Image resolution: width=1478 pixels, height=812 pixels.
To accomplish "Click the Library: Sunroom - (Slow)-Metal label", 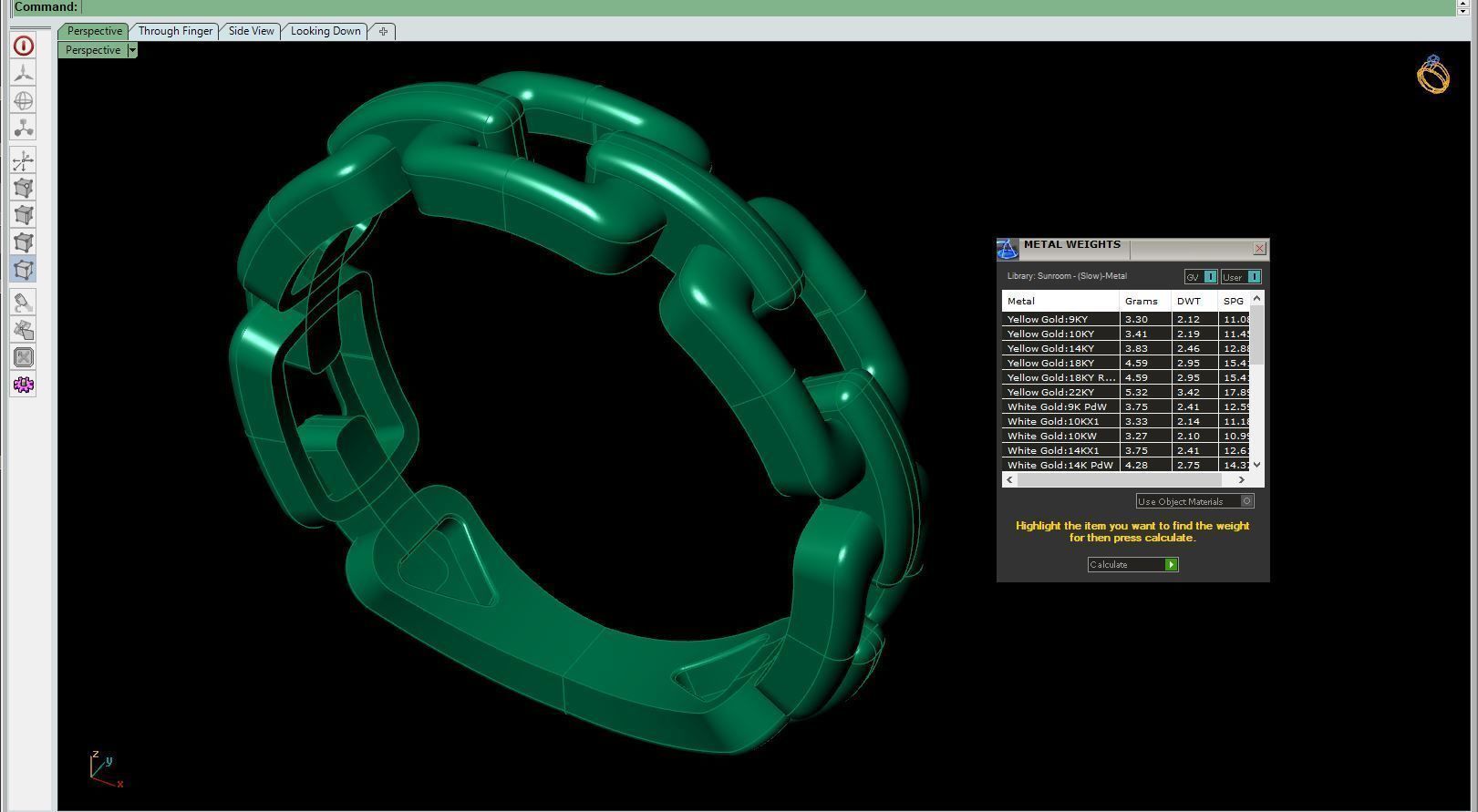I will pos(1067,276).
